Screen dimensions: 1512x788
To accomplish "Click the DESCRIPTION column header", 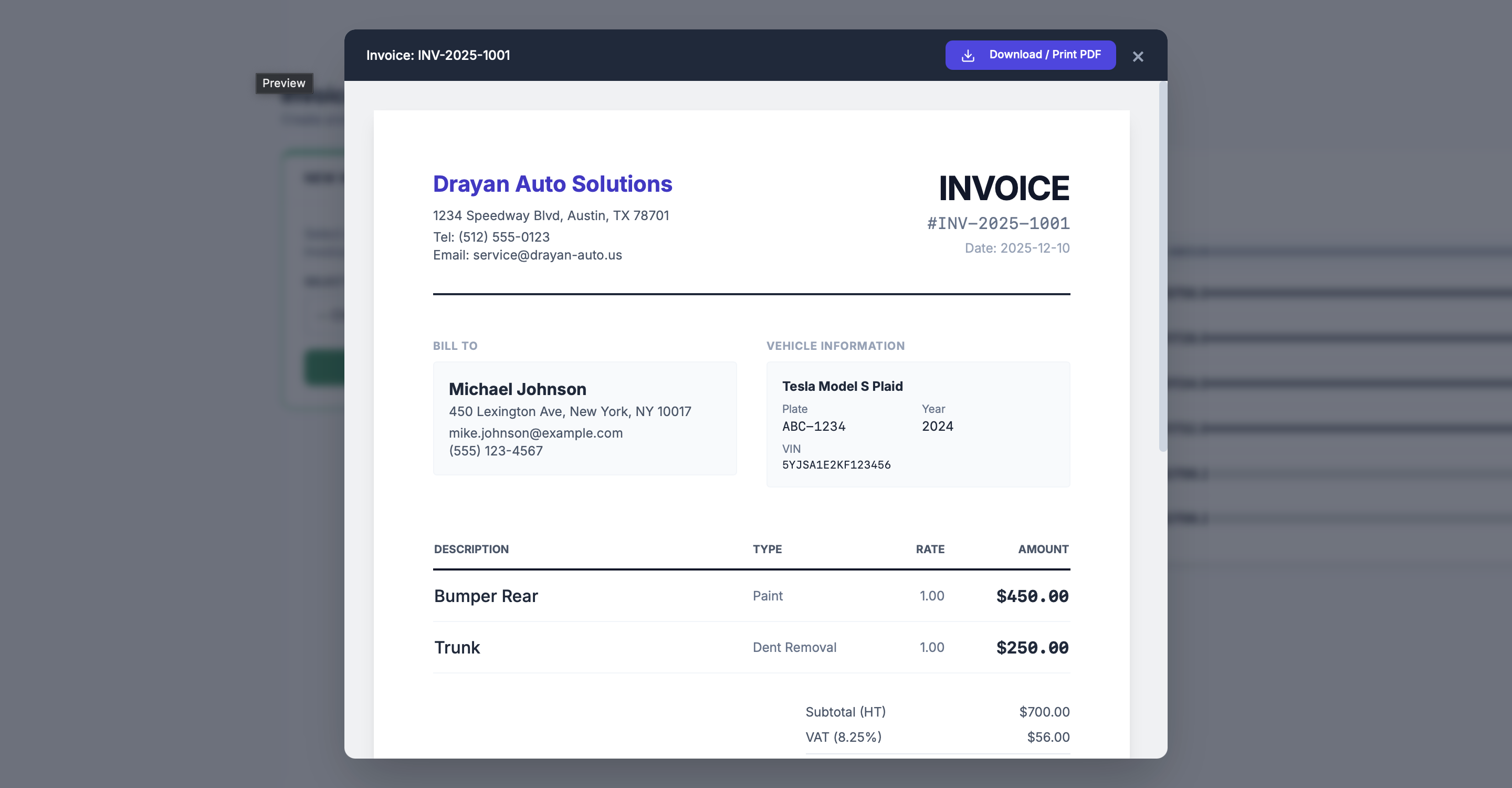I will pos(471,549).
